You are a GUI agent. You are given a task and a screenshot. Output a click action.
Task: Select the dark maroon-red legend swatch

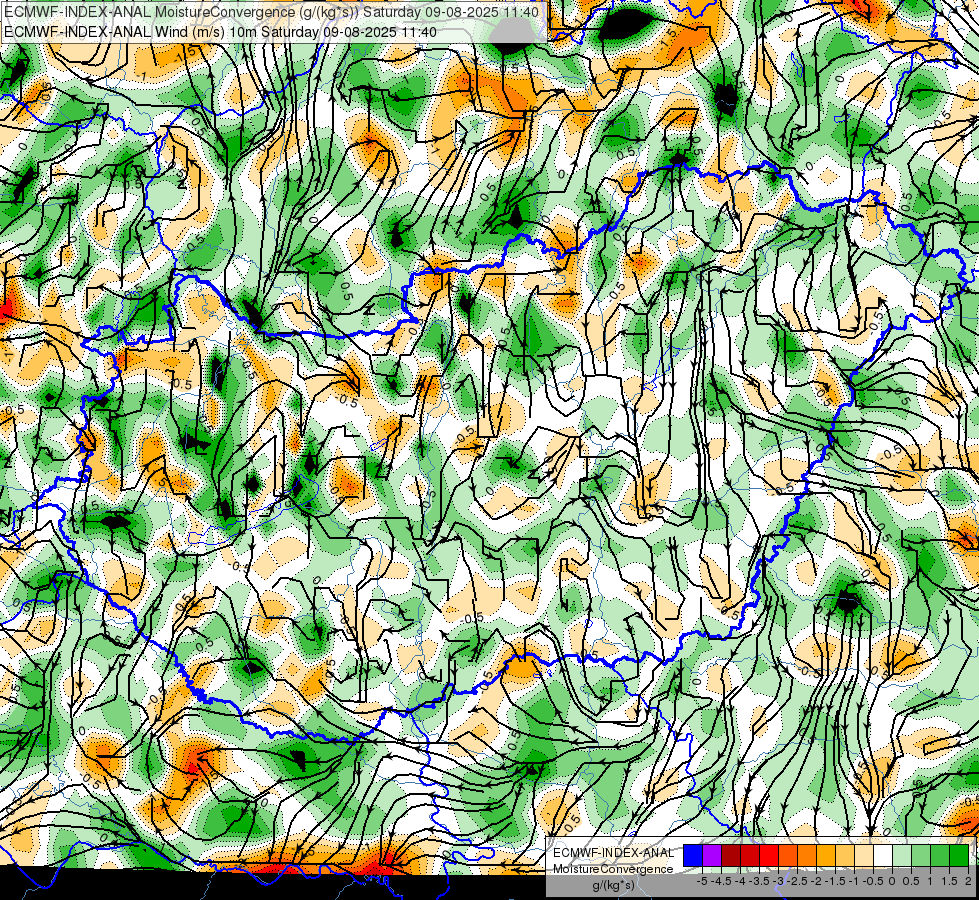(x=731, y=856)
